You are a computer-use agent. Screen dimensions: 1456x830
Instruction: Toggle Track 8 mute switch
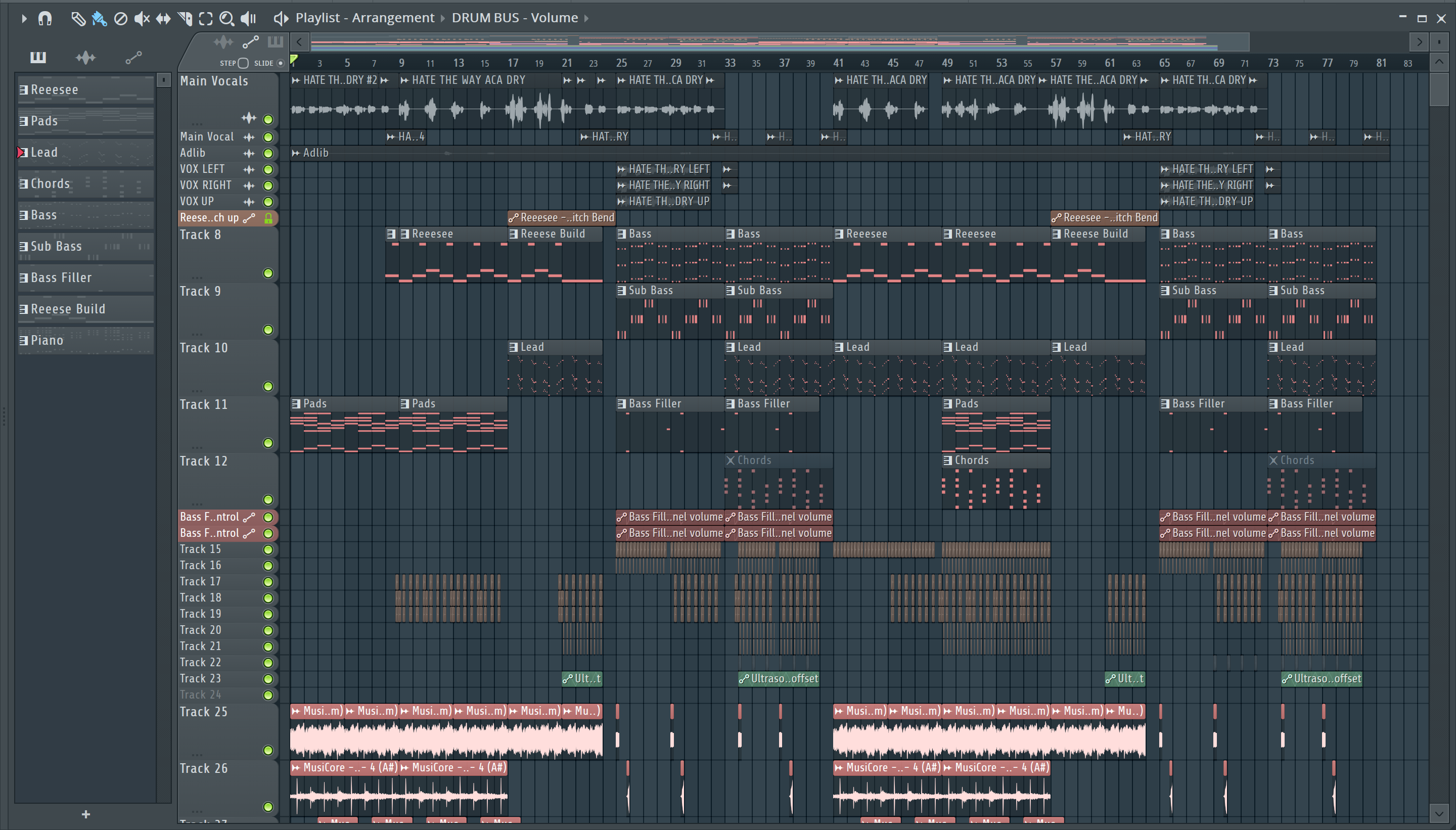point(268,273)
